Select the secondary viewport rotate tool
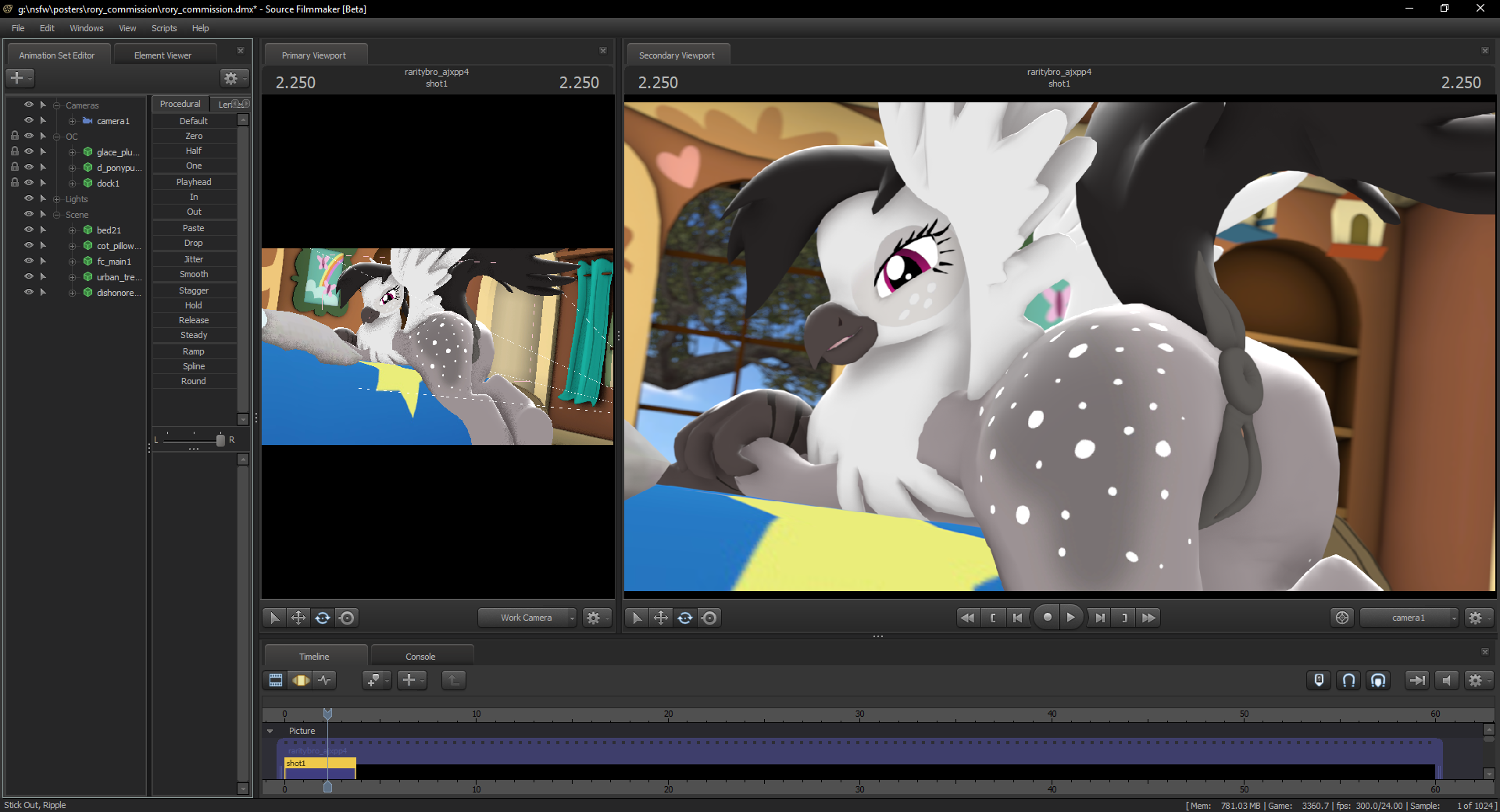 point(685,618)
